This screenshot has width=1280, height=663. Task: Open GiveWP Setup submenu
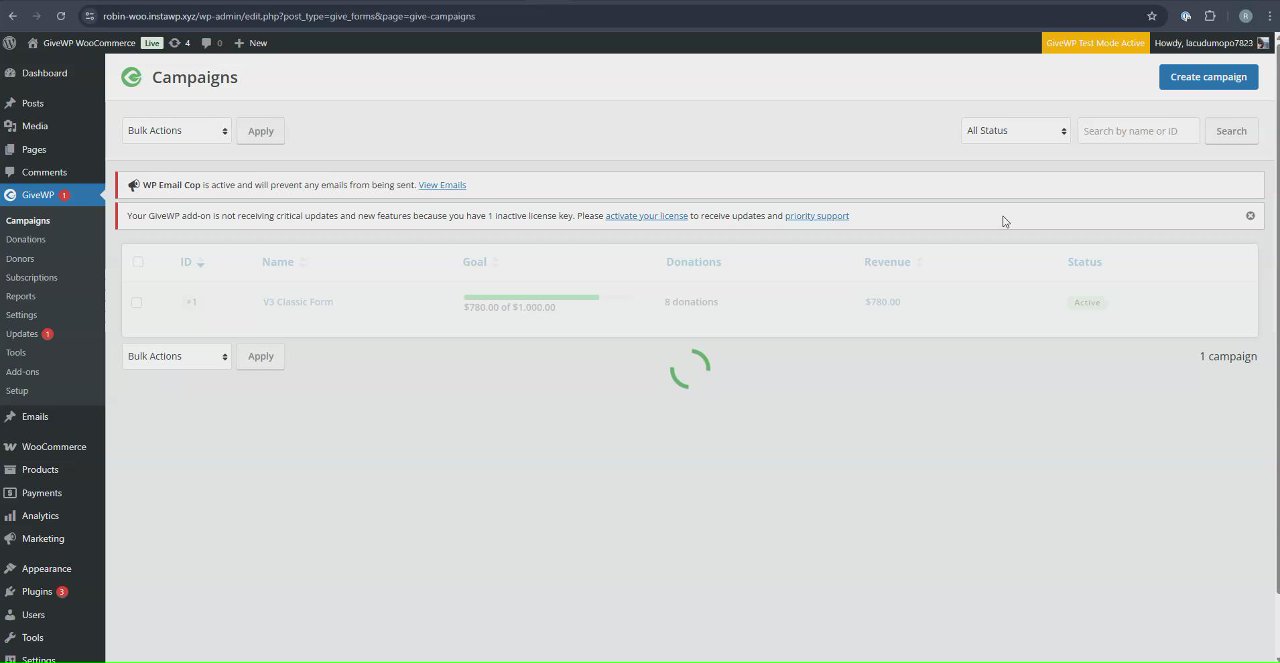(x=17, y=390)
